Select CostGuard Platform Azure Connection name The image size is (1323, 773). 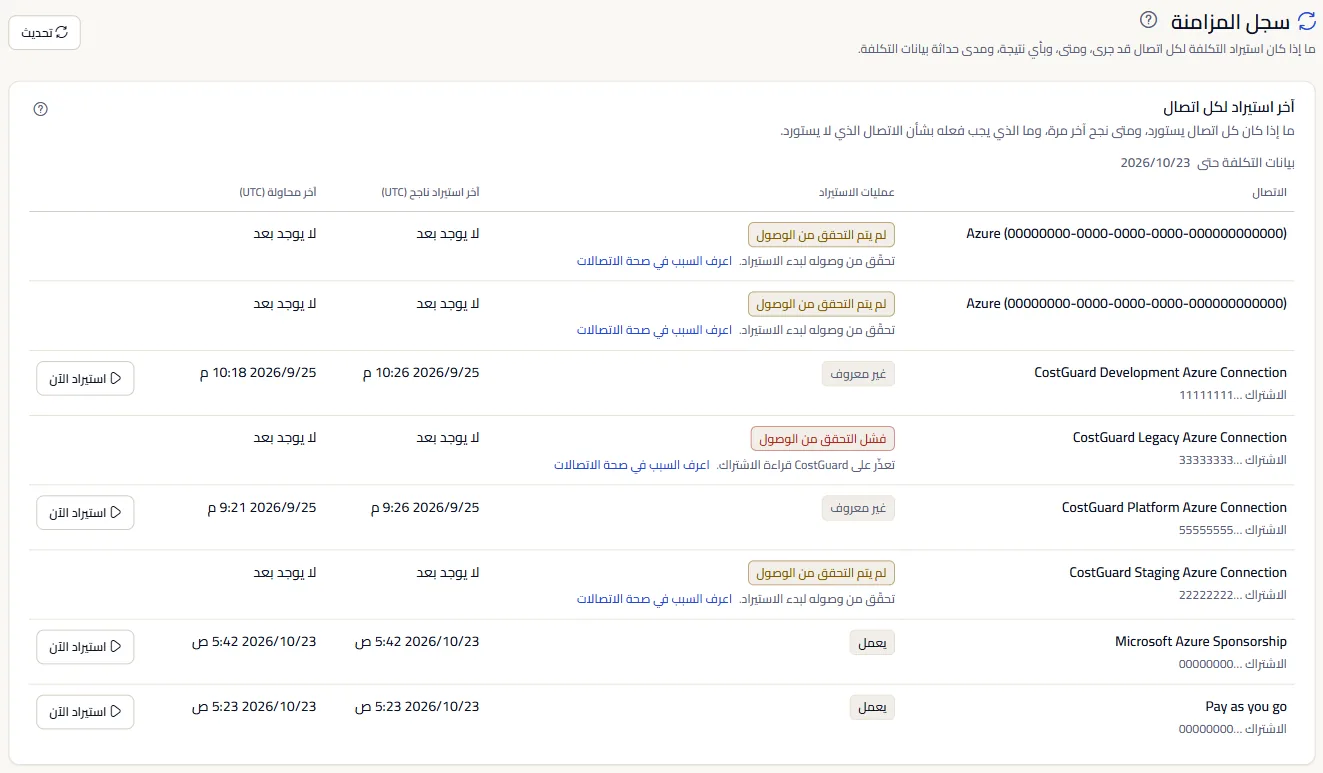point(1174,507)
